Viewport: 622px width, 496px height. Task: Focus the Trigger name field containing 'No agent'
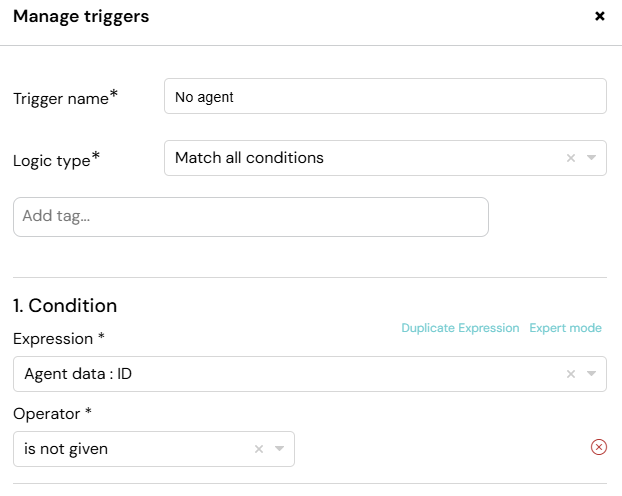(385, 96)
